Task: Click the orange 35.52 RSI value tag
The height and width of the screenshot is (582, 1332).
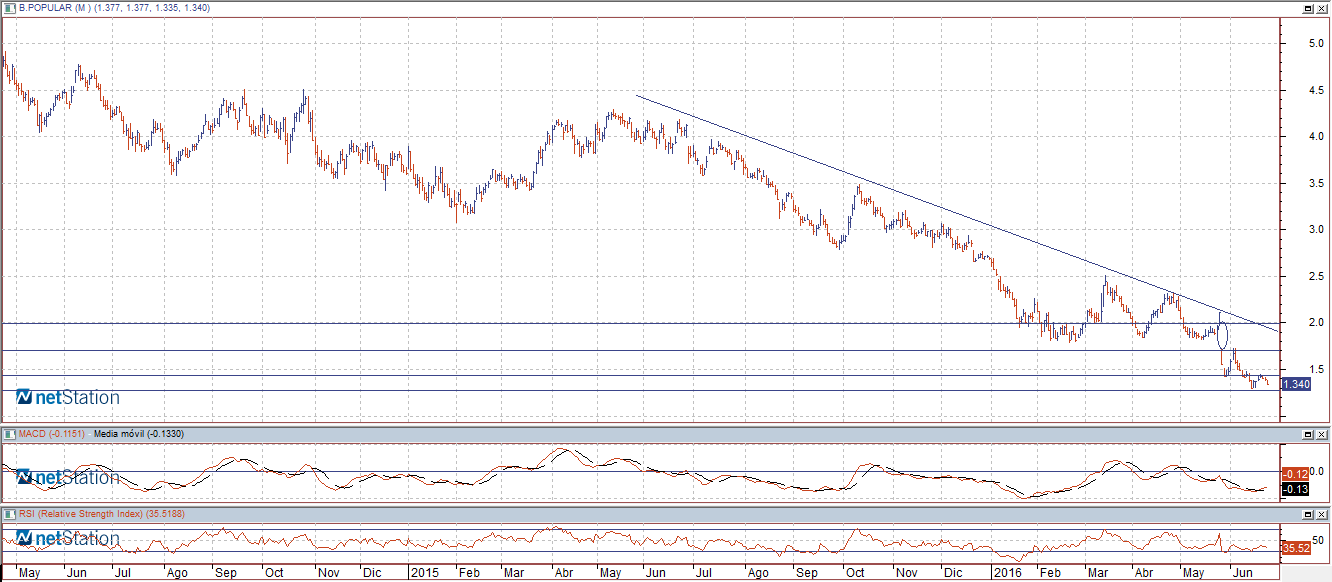Action: [x=1296, y=548]
